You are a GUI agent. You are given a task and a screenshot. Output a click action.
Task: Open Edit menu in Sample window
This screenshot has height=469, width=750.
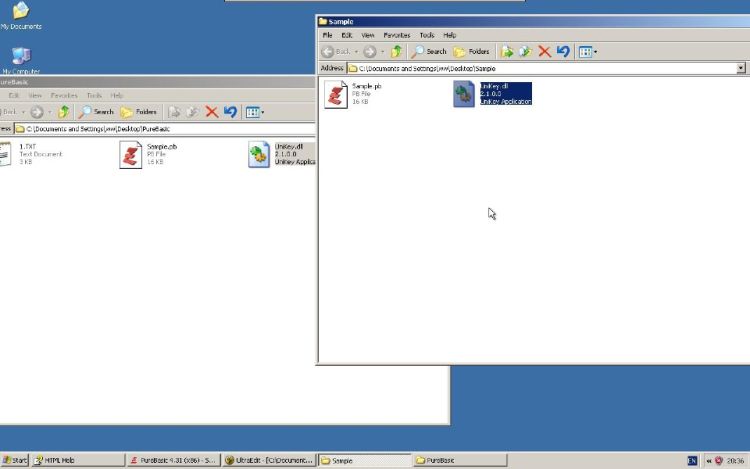point(347,35)
